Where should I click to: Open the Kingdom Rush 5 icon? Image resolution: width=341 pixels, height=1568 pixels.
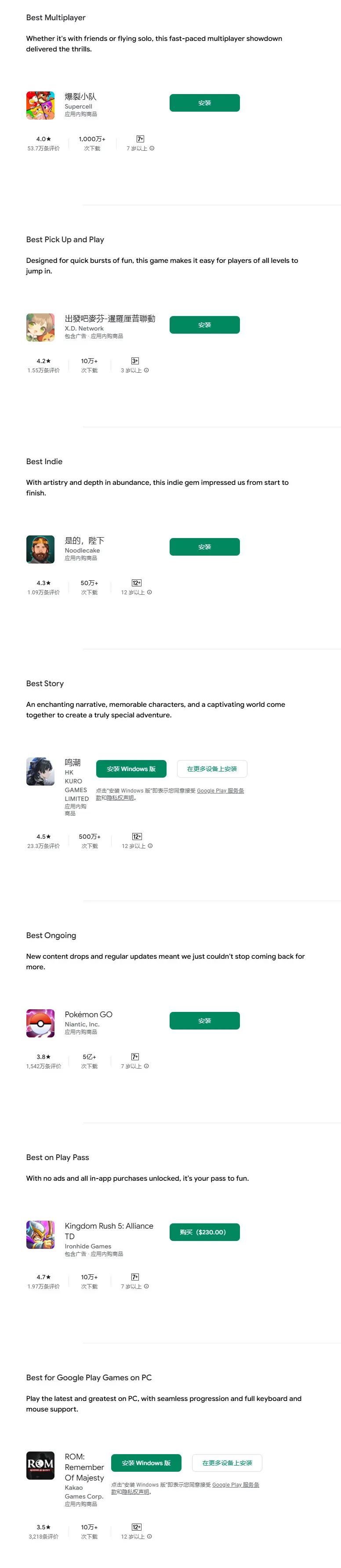(x=40, y=1234)
